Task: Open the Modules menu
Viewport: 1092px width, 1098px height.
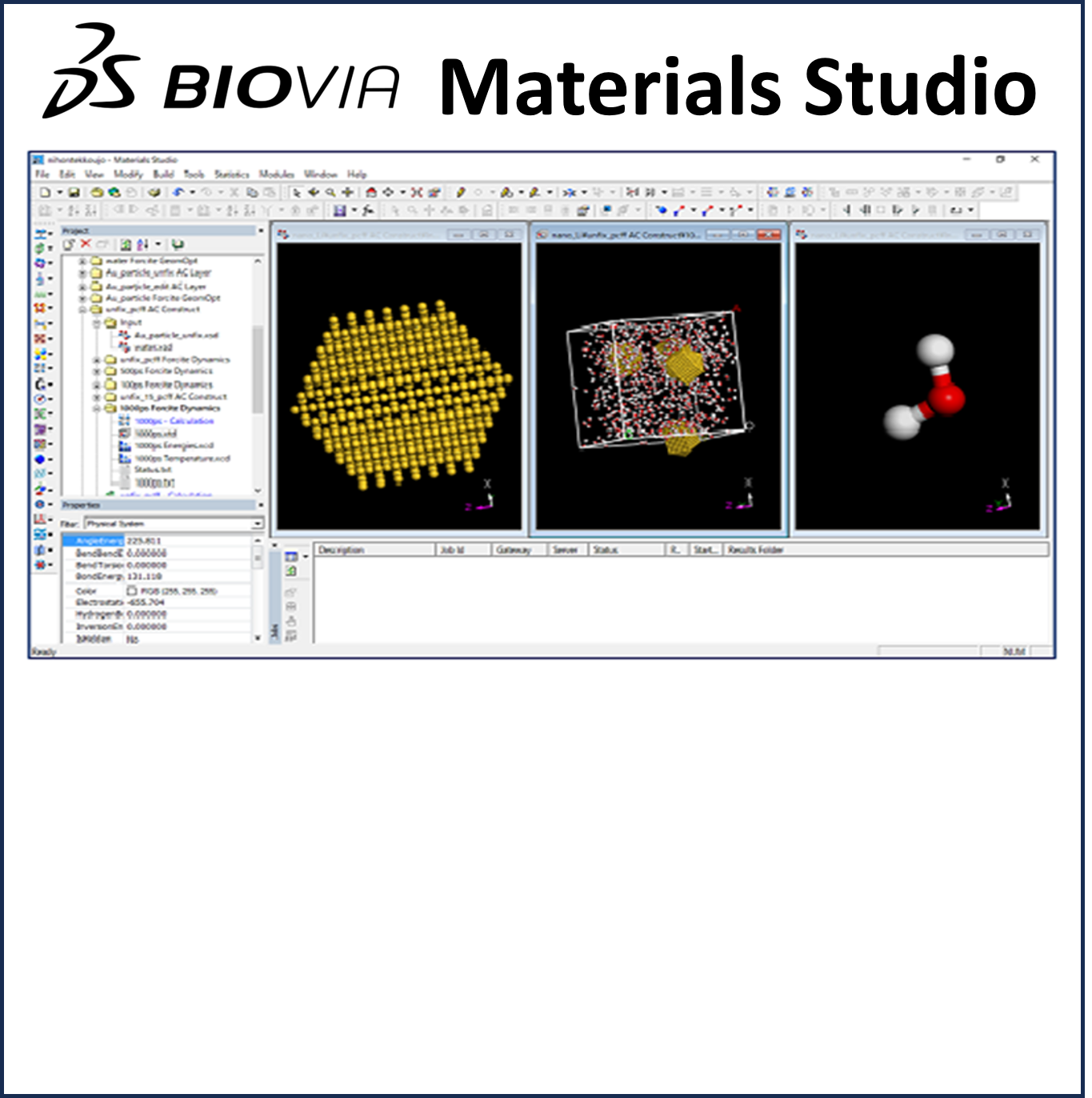Action: click(277, 174)
